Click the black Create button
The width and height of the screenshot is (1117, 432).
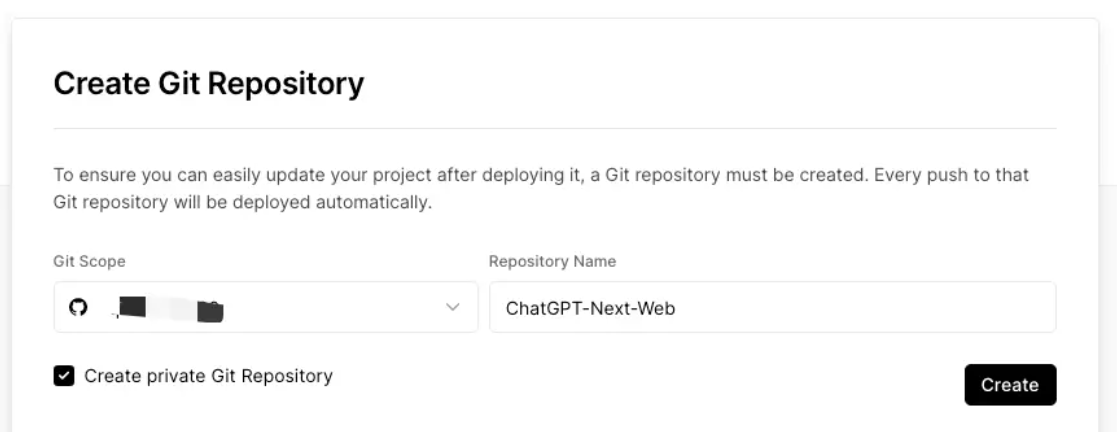[1010, 385]
